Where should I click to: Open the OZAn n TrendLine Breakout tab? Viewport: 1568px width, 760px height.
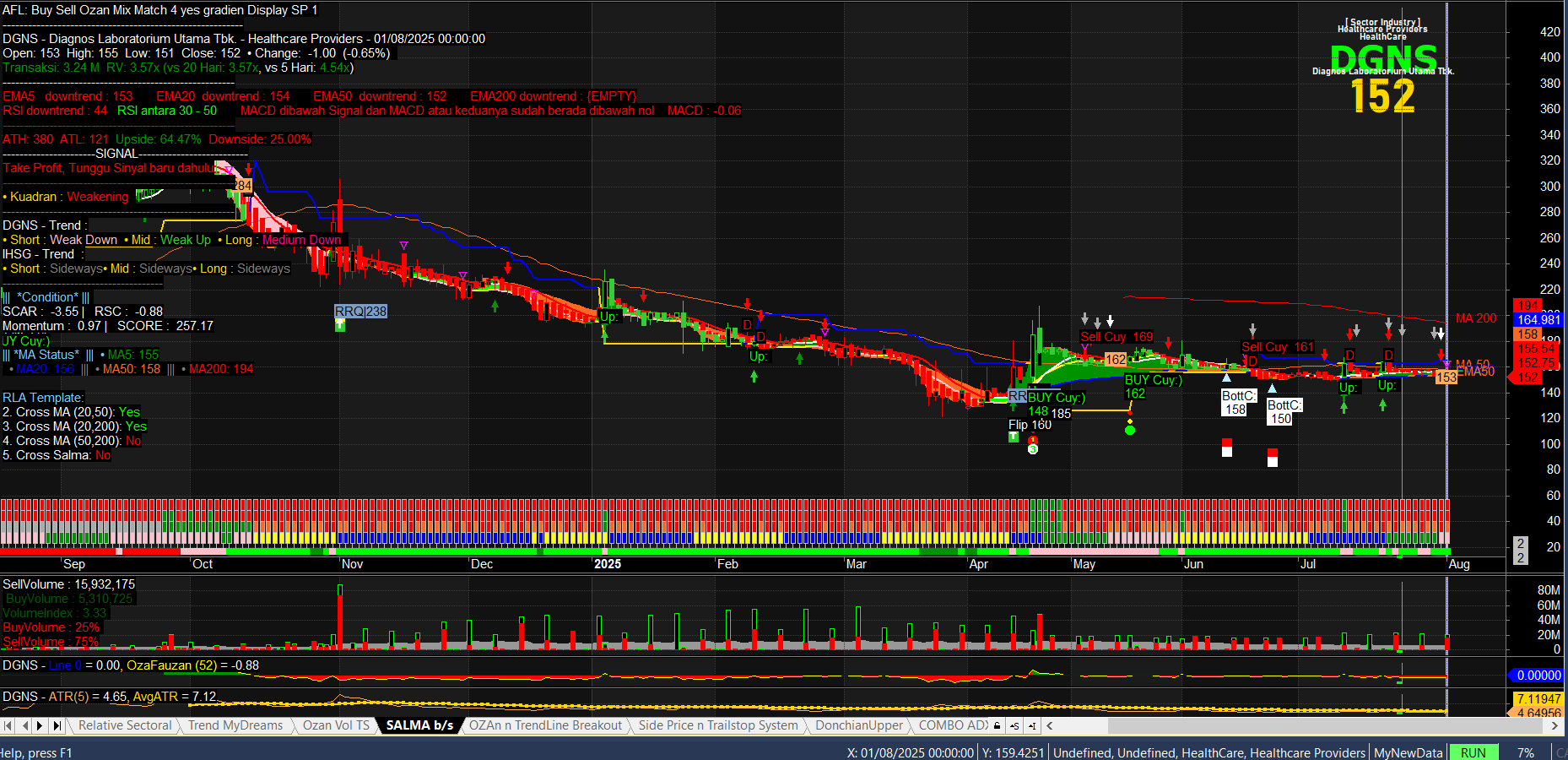point(545,725)
